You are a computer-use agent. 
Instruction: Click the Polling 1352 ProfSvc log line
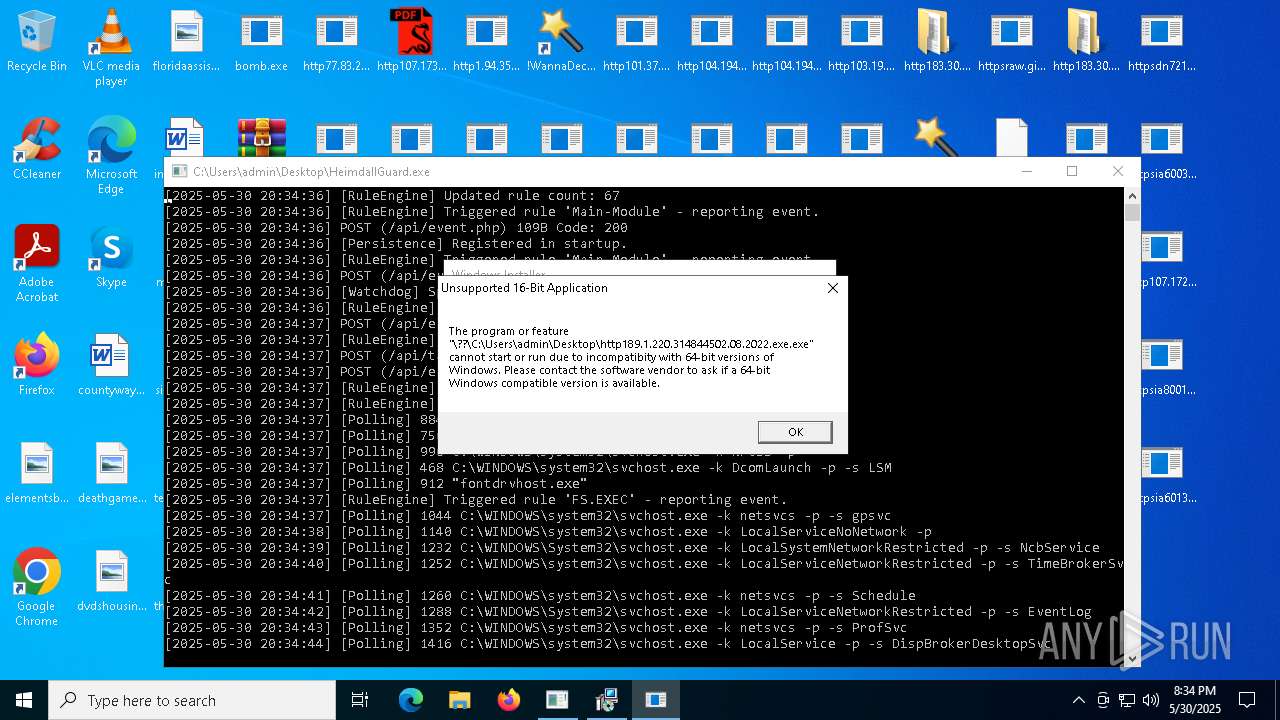coord(536,628)
